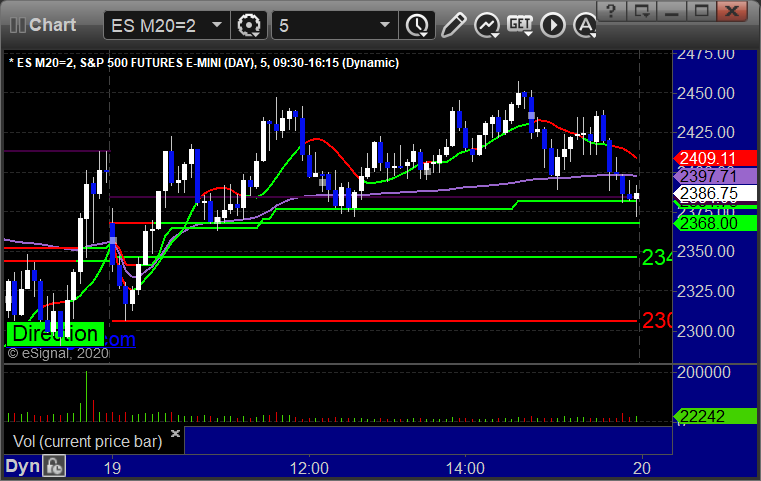Open the alerts A icon
This screenshot has height=481, width=761.
coord(585,25)
